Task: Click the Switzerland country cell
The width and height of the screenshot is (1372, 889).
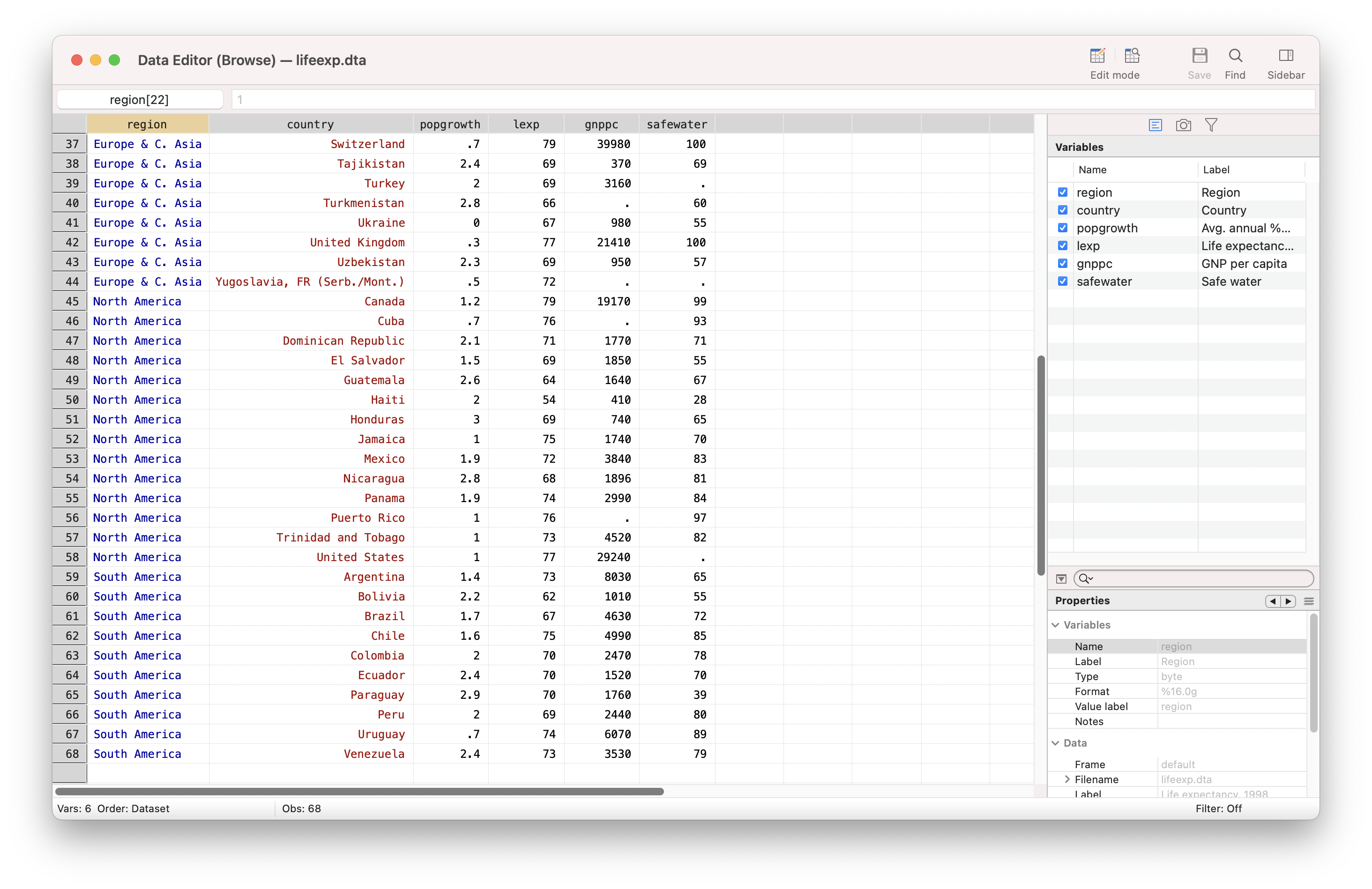Action: (x=311, y=144)
